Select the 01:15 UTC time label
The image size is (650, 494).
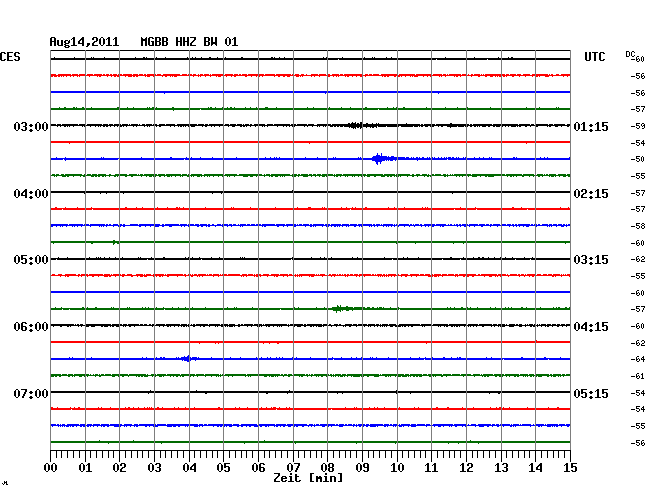click(x=591, y=126)
